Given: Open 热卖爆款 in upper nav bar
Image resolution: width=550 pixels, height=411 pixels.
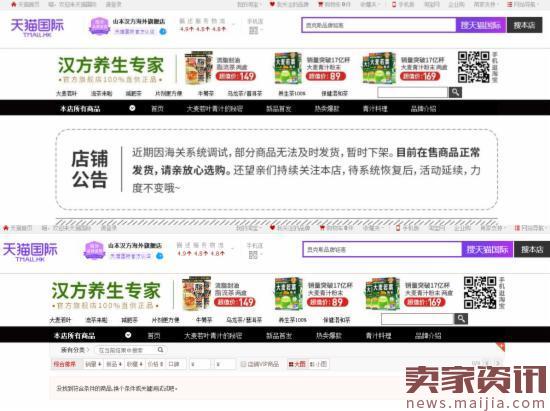Looking at the screenshot, I should pos(327,109).
